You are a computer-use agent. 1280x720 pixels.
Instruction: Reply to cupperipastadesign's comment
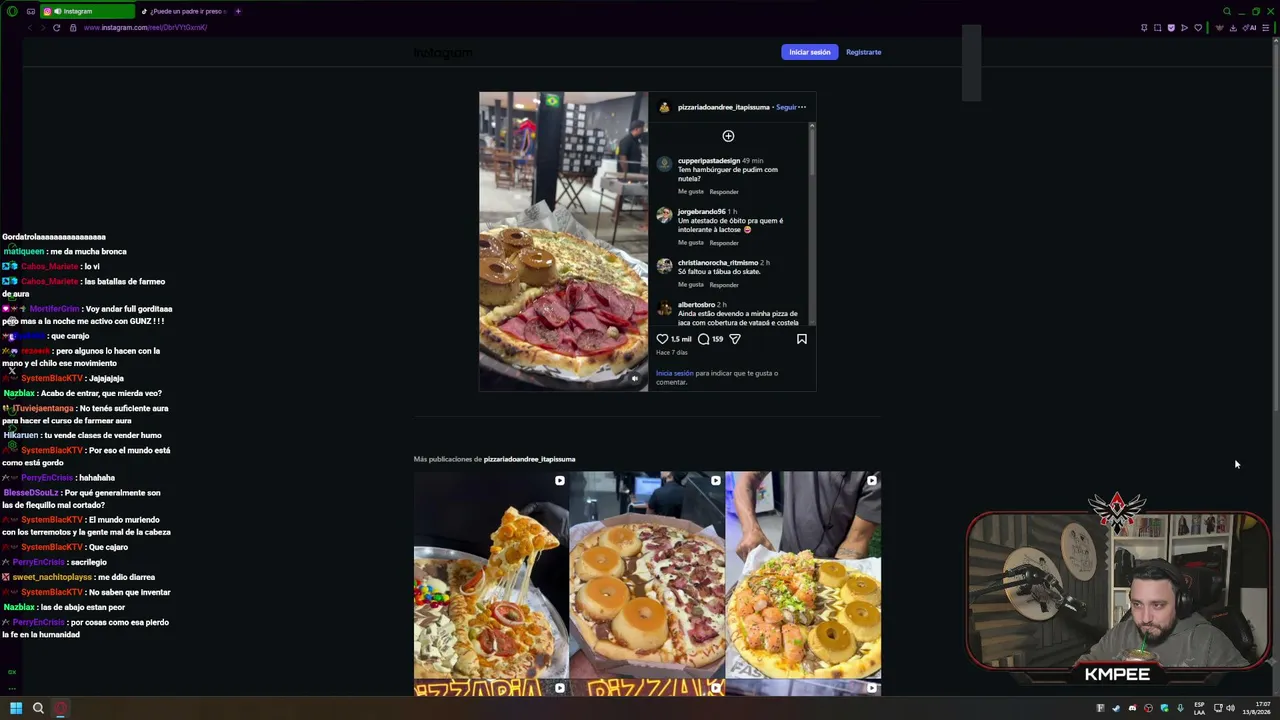click(724, 192)
